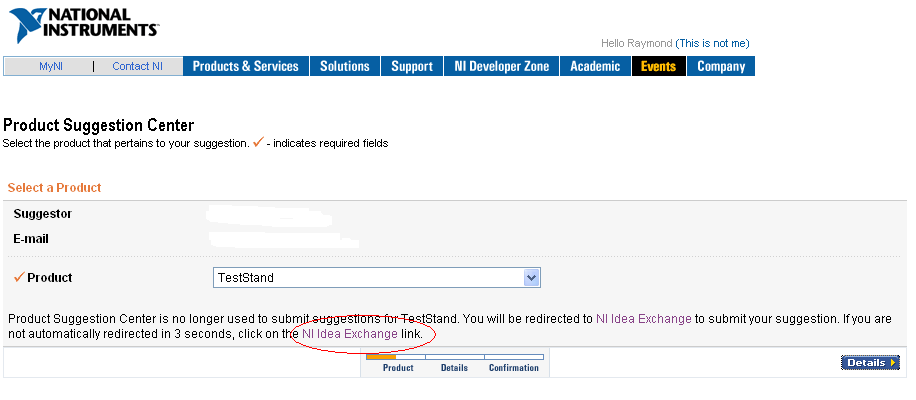Open the MyNI link
Screen dimensions: 916x400
tap(51, 67)
